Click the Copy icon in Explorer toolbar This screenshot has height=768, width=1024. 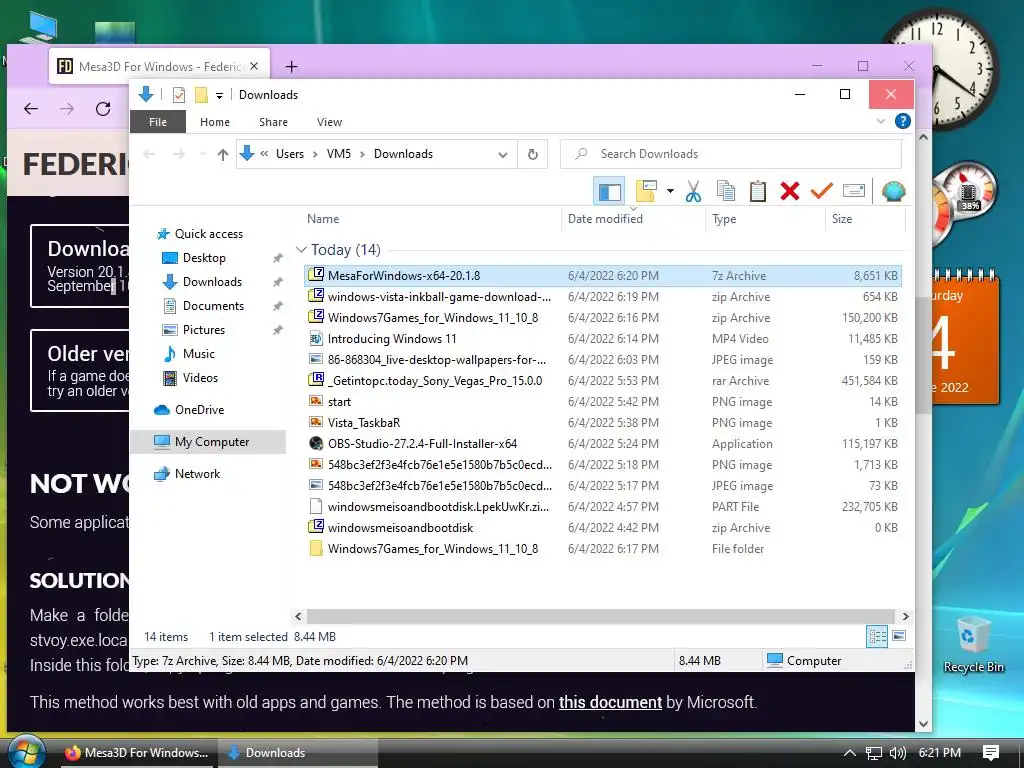[726, 191]
